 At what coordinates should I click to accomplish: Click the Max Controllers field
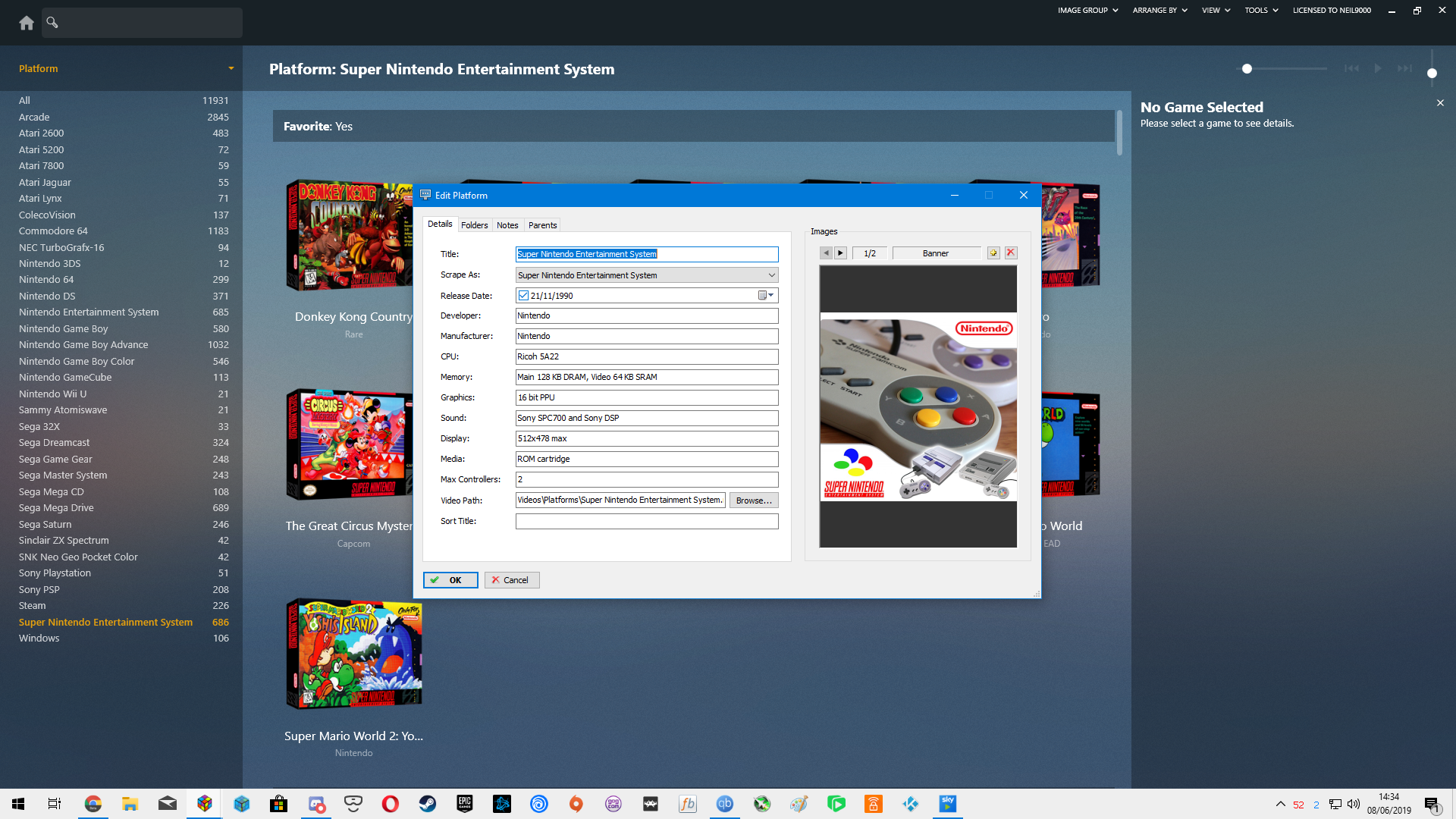(647, 479)
